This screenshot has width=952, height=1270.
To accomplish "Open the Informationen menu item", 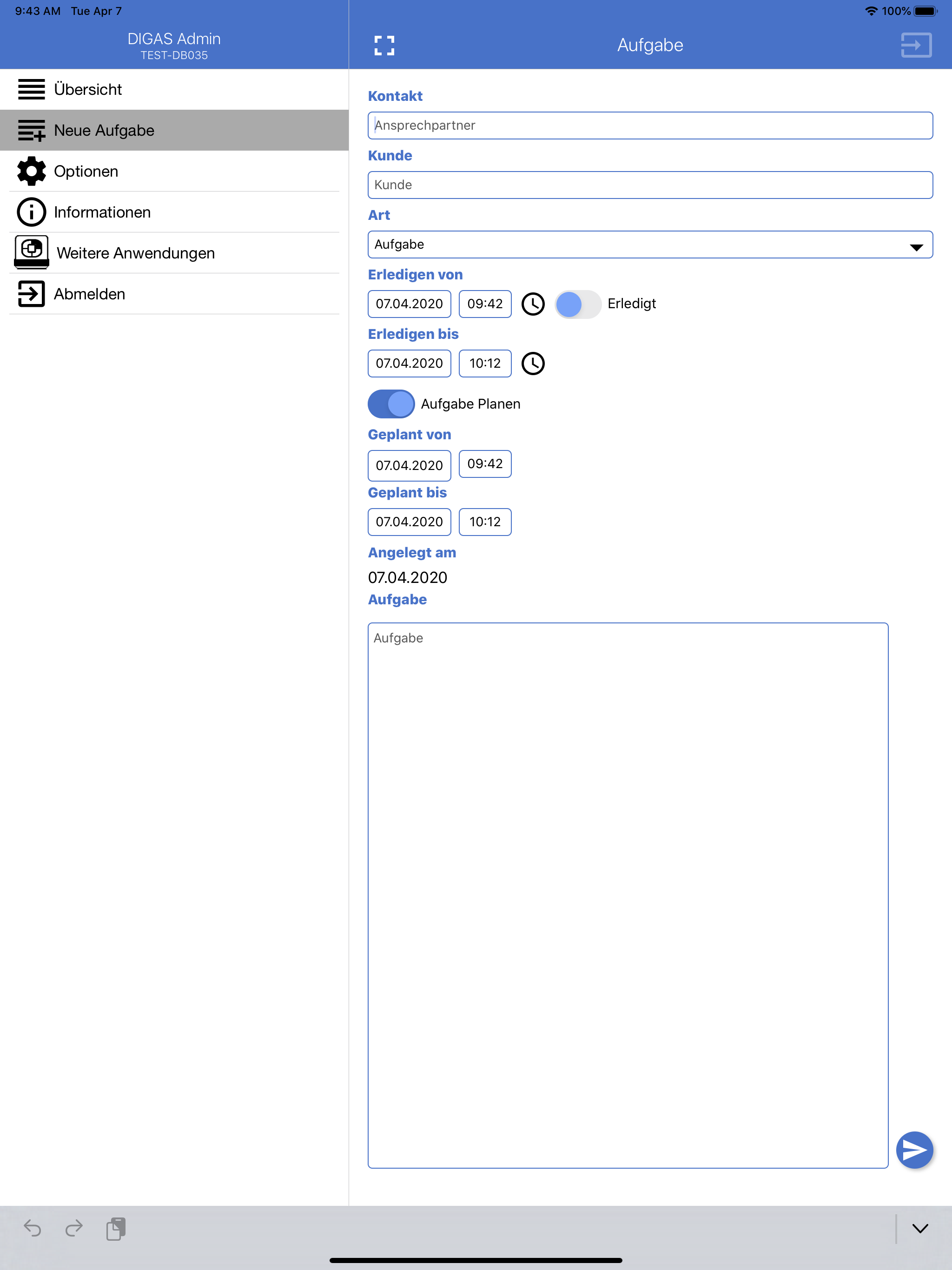I will (x=174, y=212).
